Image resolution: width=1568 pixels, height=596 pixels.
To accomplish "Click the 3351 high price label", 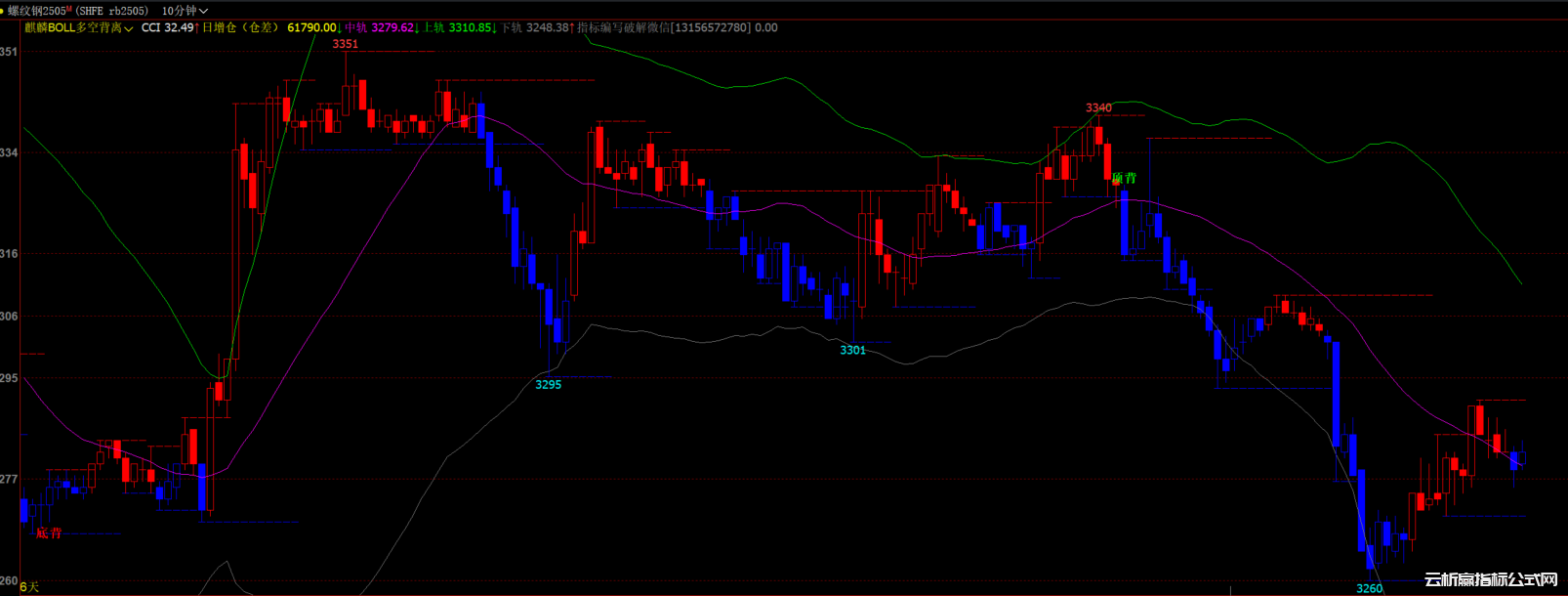I will 346,44.
